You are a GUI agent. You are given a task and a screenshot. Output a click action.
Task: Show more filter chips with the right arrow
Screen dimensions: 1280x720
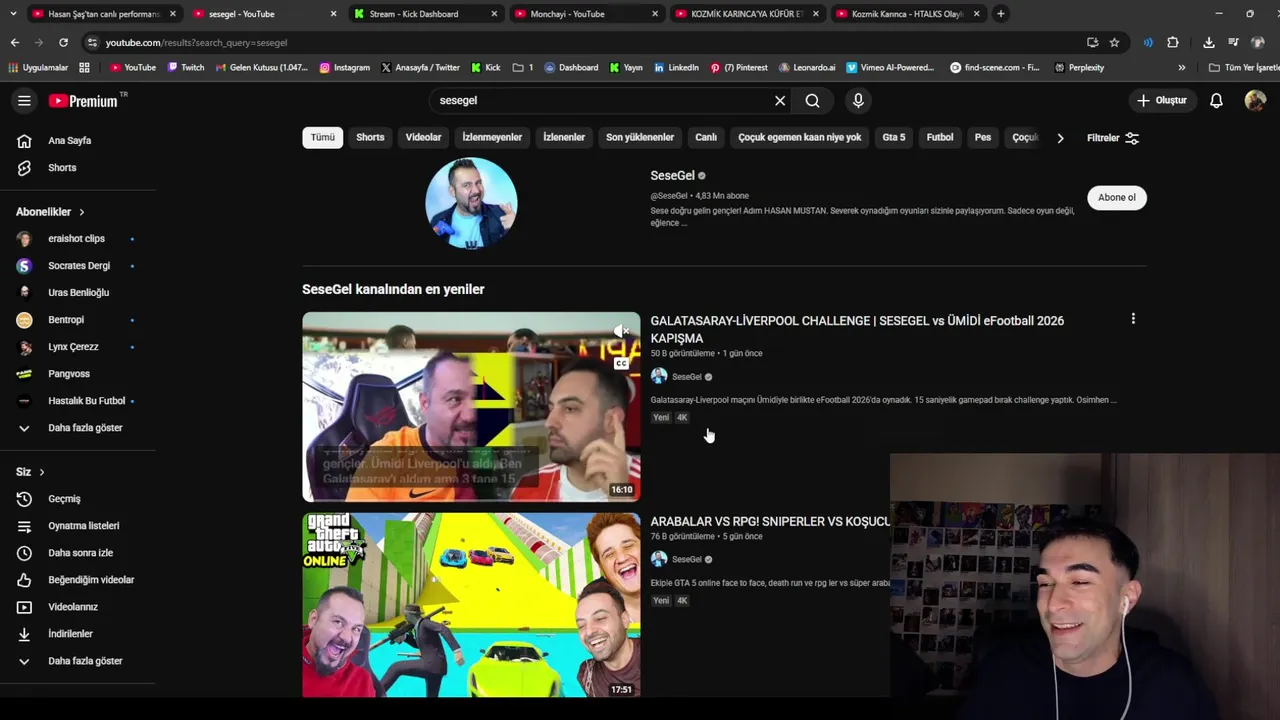point(1060,138)
